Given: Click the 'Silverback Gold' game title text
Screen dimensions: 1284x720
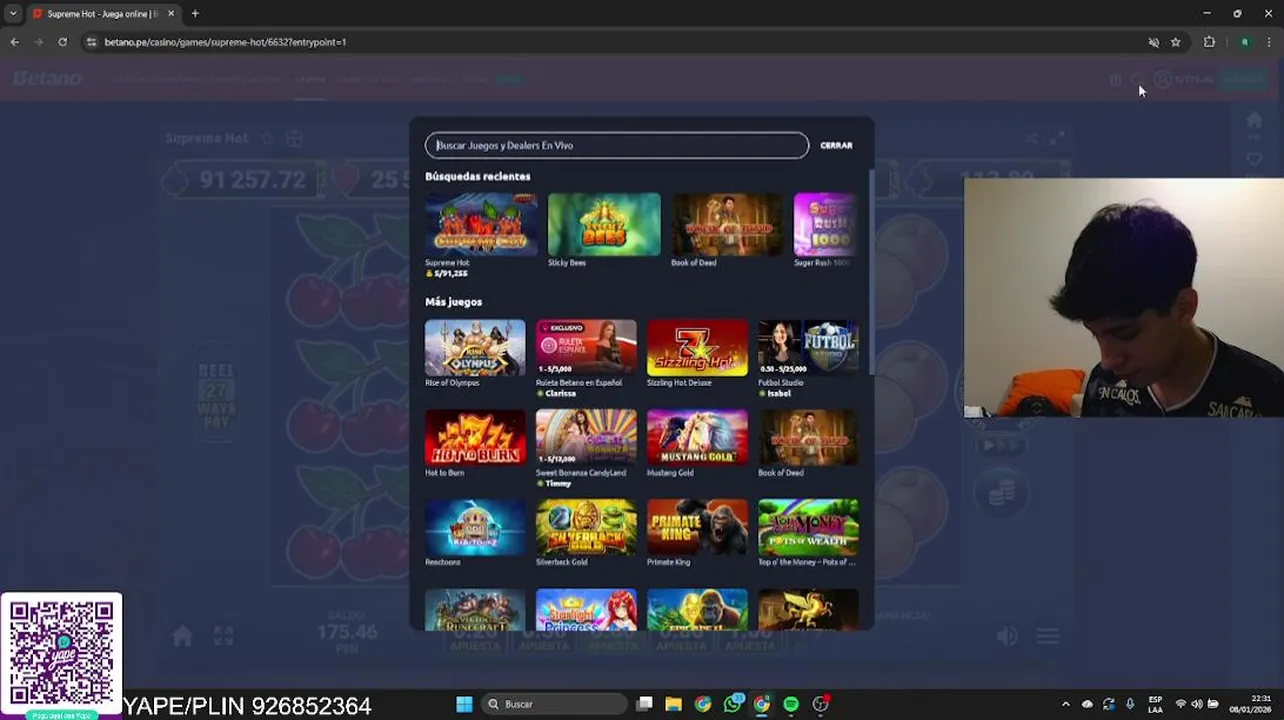Looking at the screenshot, I should tap(562, 562).
